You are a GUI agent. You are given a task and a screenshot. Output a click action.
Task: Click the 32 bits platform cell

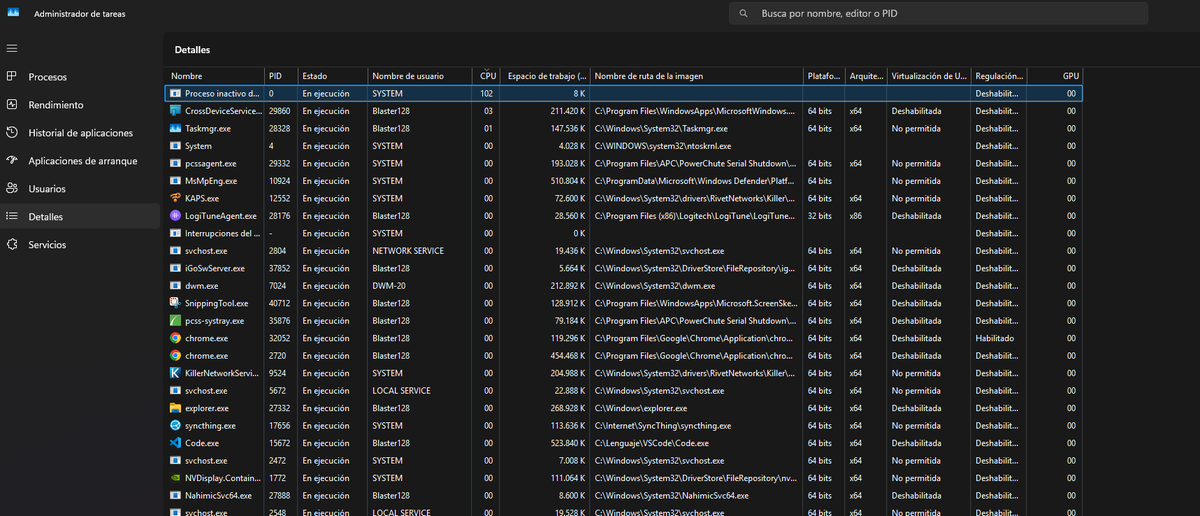819,216
